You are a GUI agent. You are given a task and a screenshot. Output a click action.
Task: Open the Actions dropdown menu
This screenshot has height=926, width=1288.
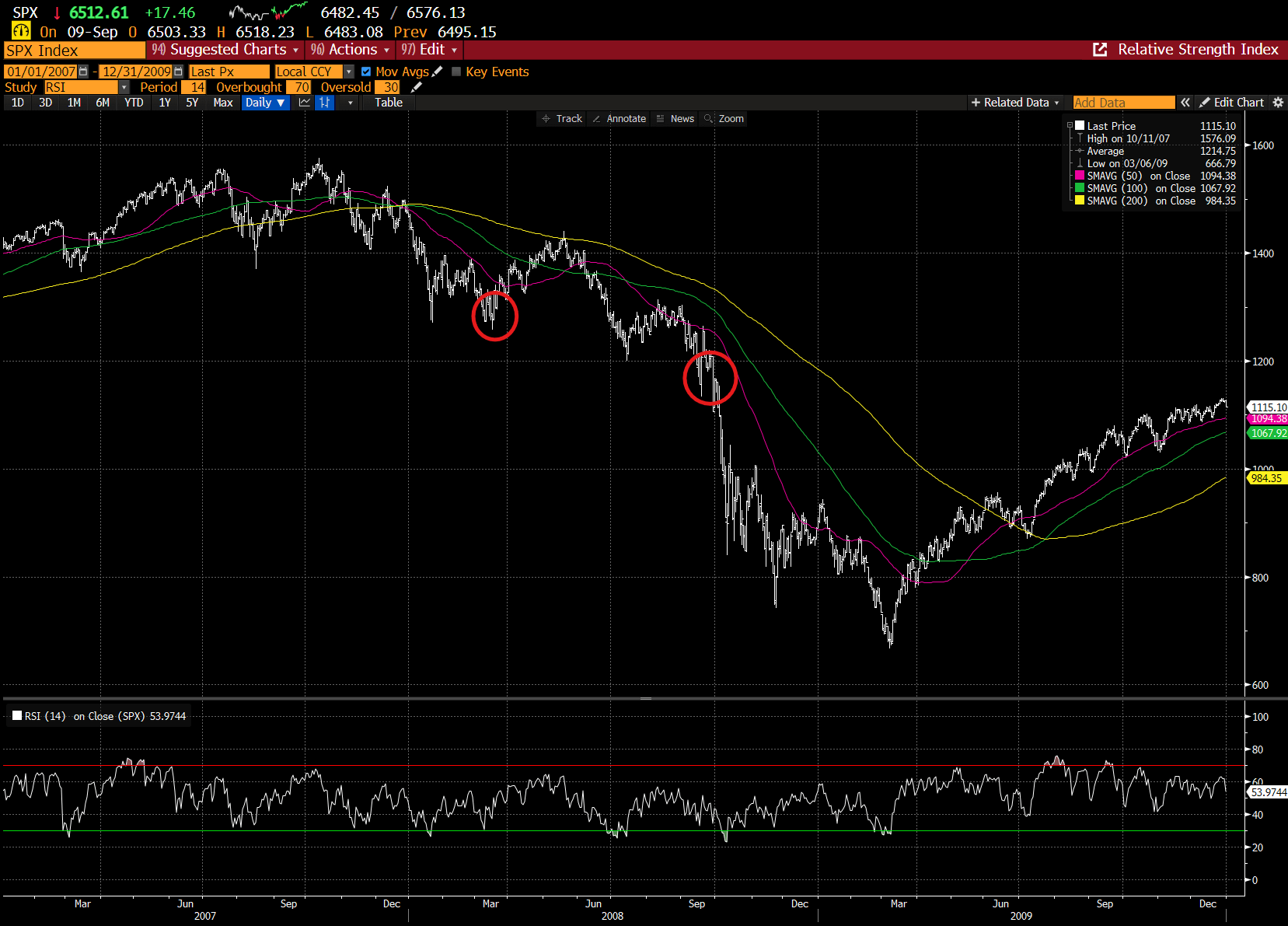pos(350,50)
